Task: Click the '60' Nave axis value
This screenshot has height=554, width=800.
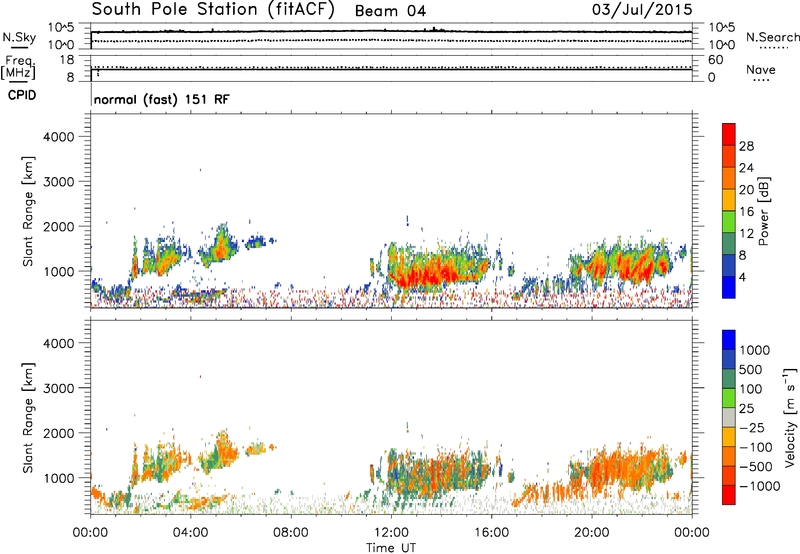Action: tap(715, 60)
